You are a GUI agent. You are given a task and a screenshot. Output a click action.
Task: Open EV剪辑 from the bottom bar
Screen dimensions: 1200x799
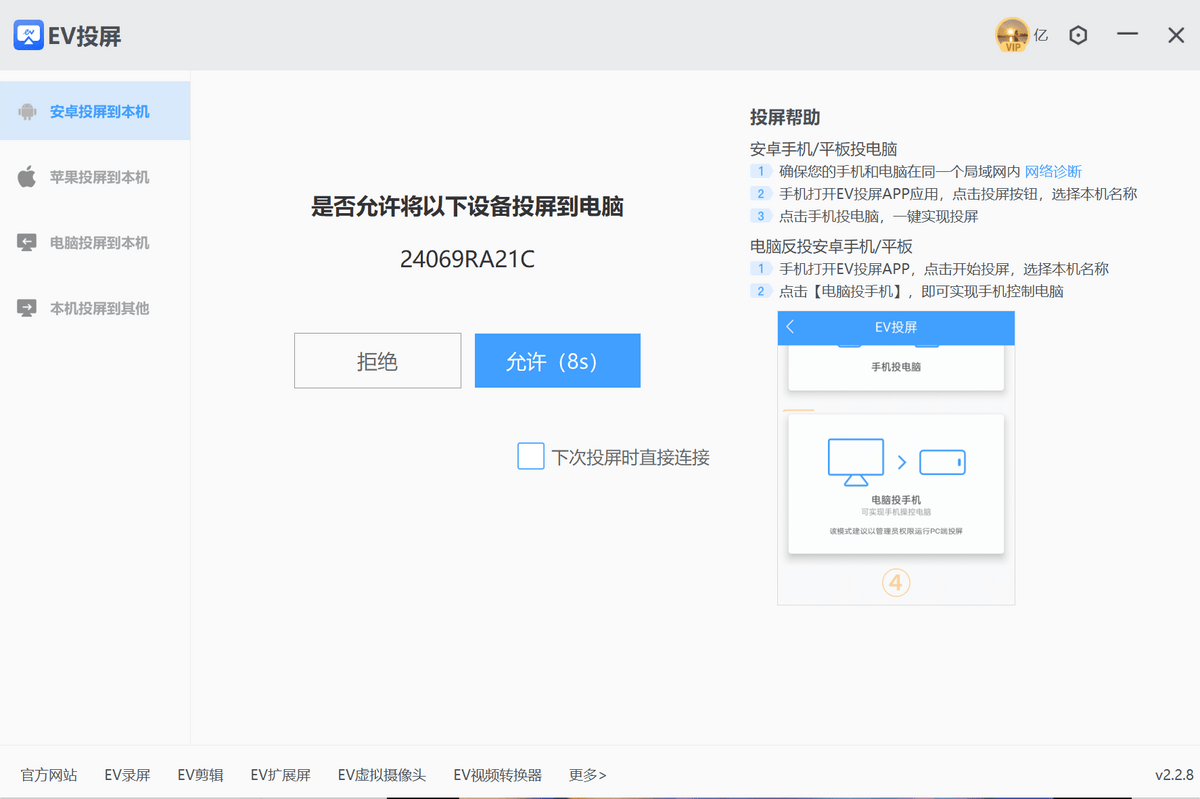pyautogui.click(x=200, y=774)
